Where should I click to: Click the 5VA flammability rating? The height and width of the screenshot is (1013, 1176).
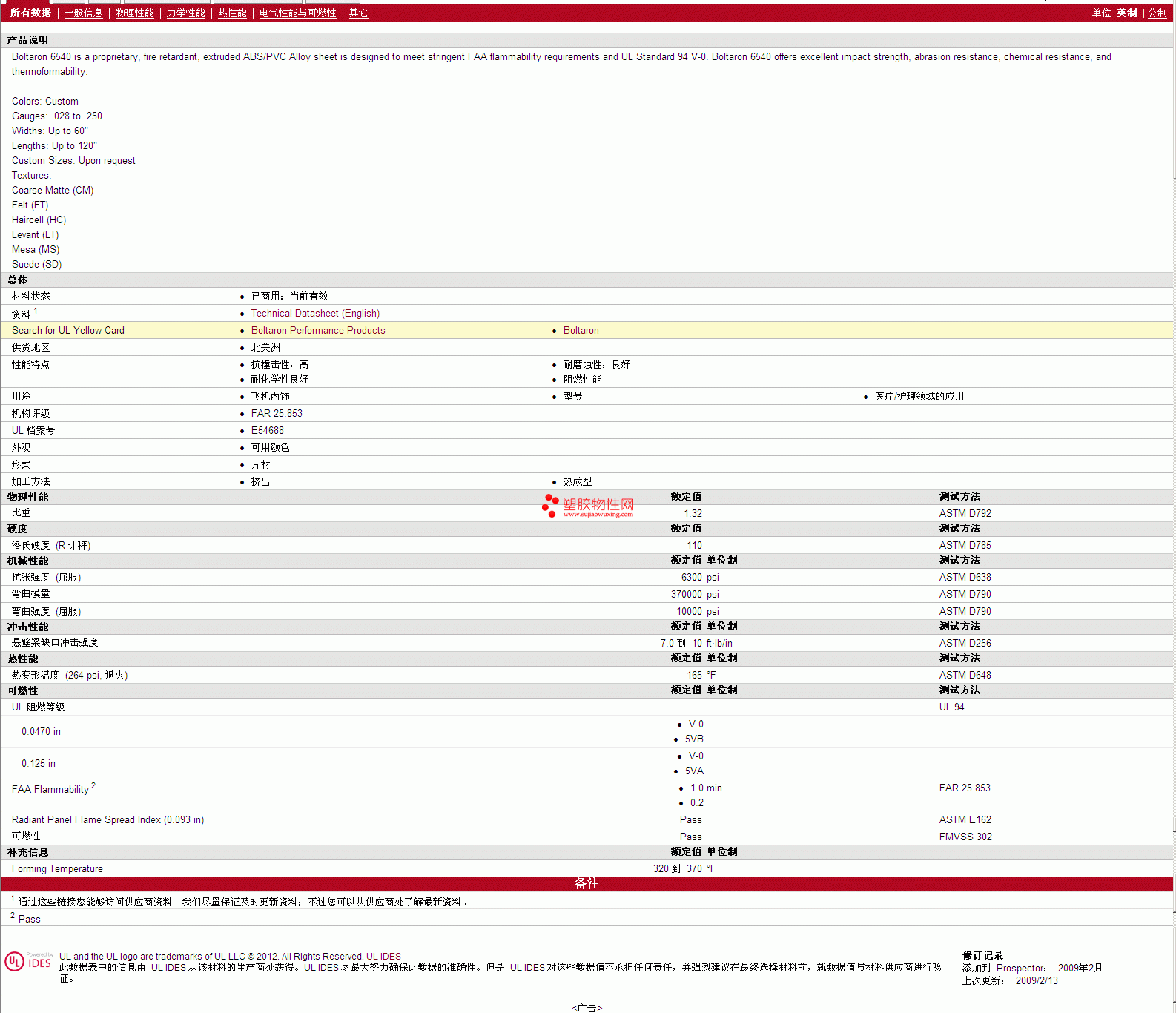(x=694, y=771)
